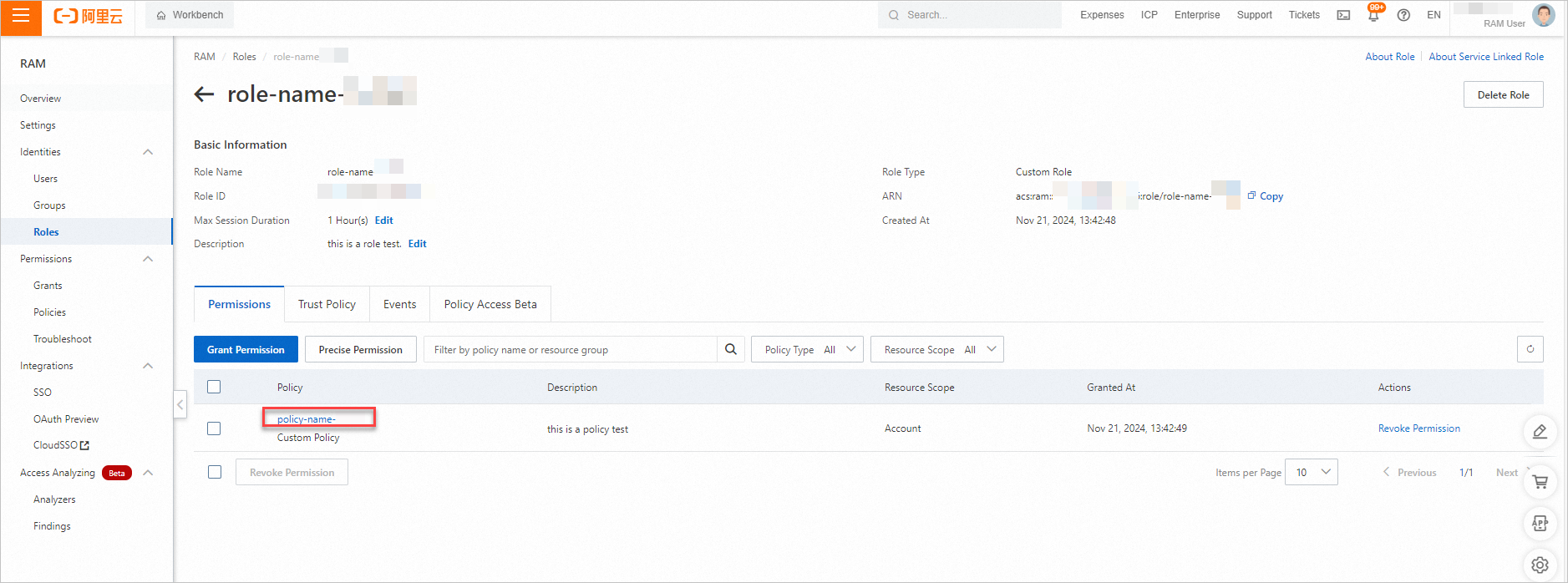Refresh the permissions list
Image resolution: width=1568 pixels, height=583 pixels.
point(1530,349)
